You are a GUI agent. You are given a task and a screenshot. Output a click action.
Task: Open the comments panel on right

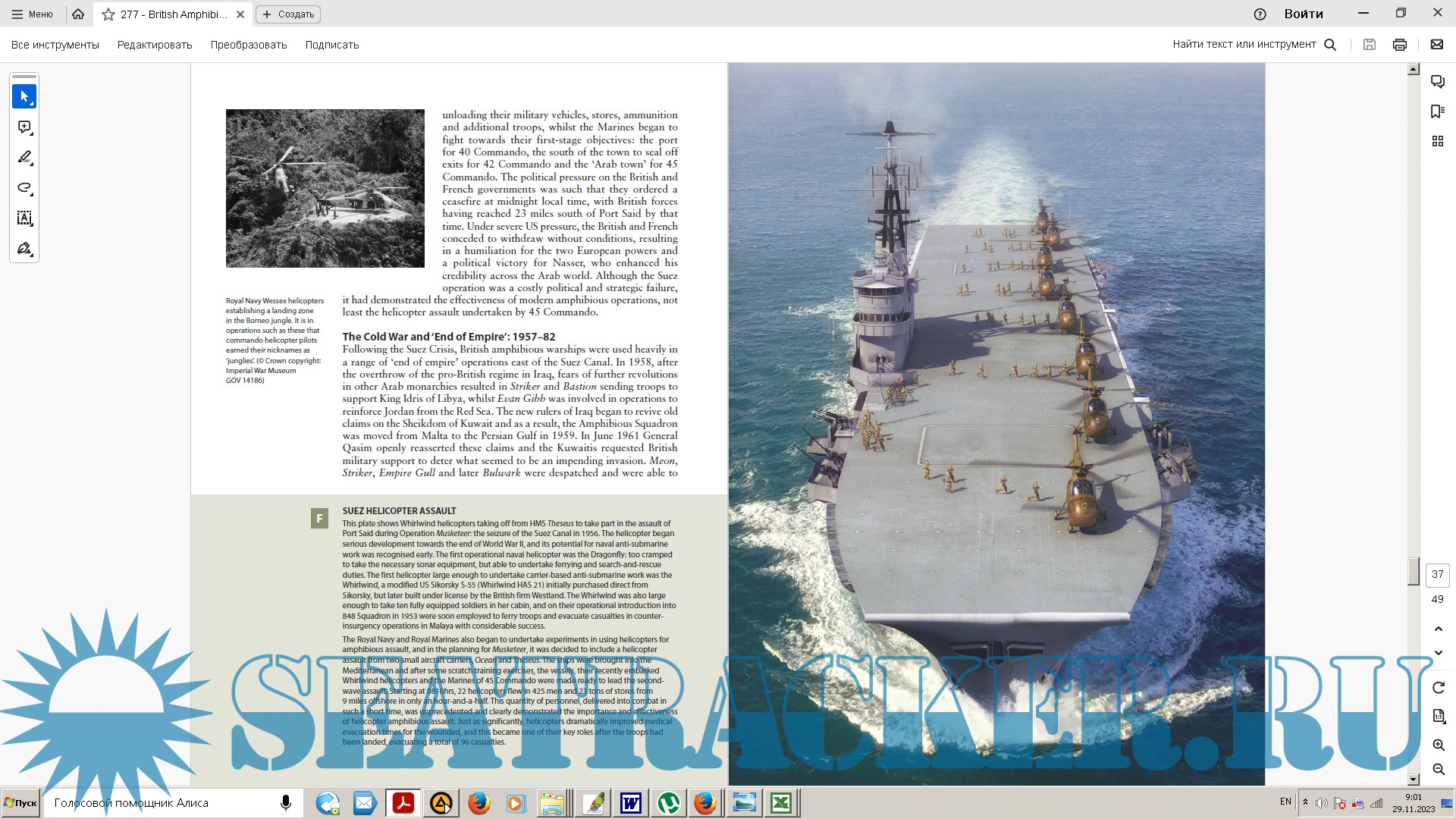pyautogui.click(x=1437, y=82)
